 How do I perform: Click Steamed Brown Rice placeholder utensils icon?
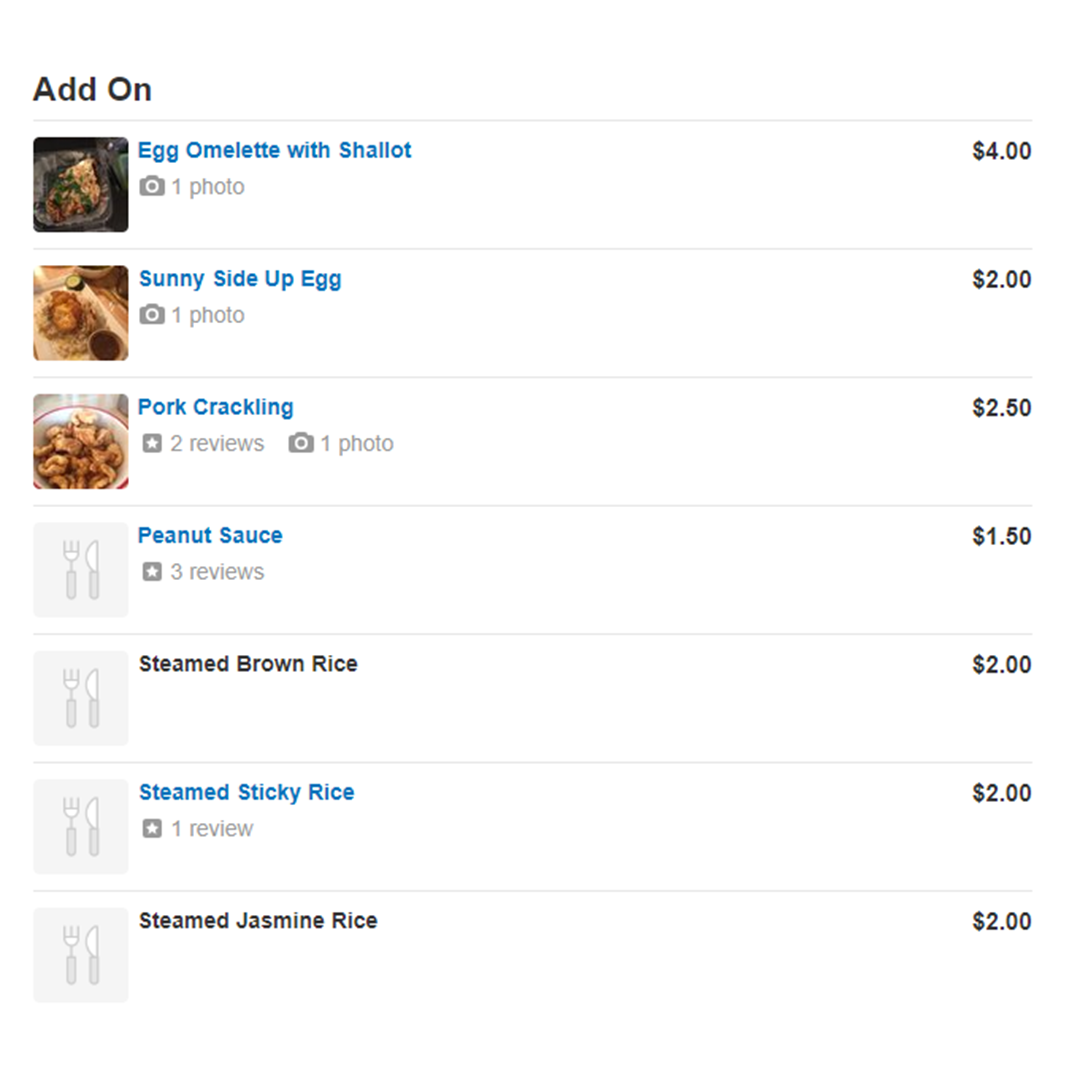[x=81, y=698]
